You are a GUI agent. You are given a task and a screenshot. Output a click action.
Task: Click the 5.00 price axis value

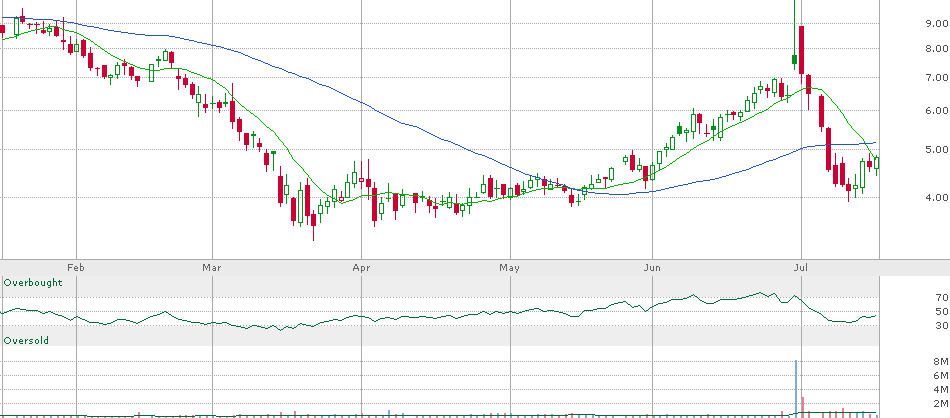coord(937,149)
